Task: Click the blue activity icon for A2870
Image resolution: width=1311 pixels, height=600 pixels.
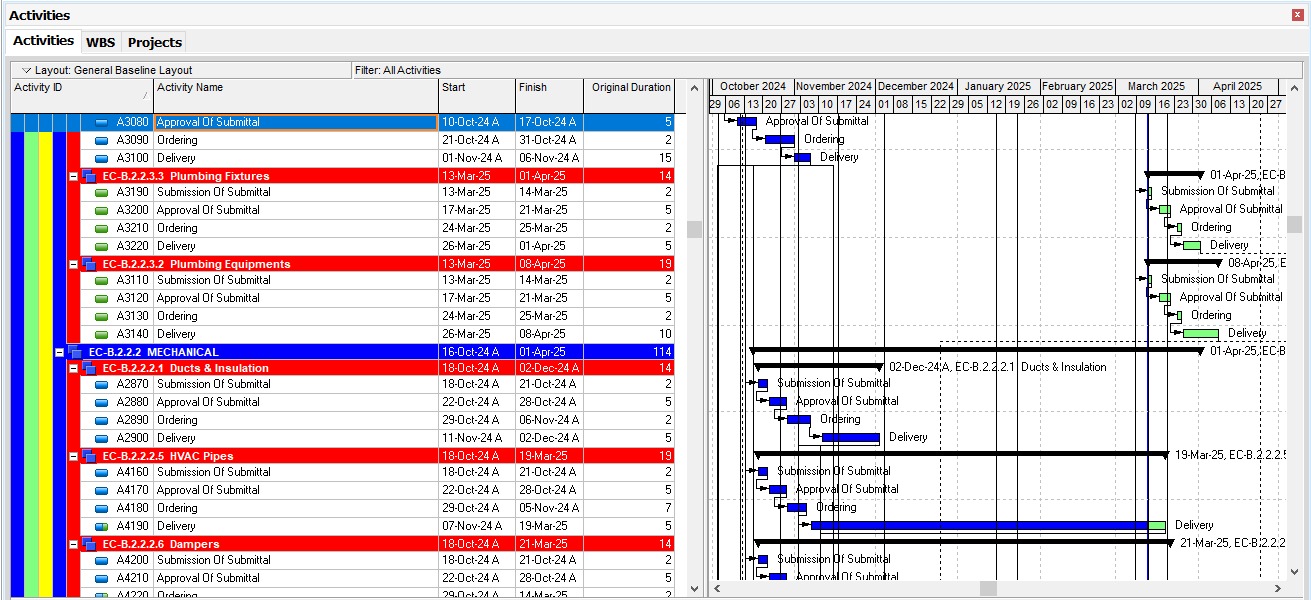Action: (101, 384)
